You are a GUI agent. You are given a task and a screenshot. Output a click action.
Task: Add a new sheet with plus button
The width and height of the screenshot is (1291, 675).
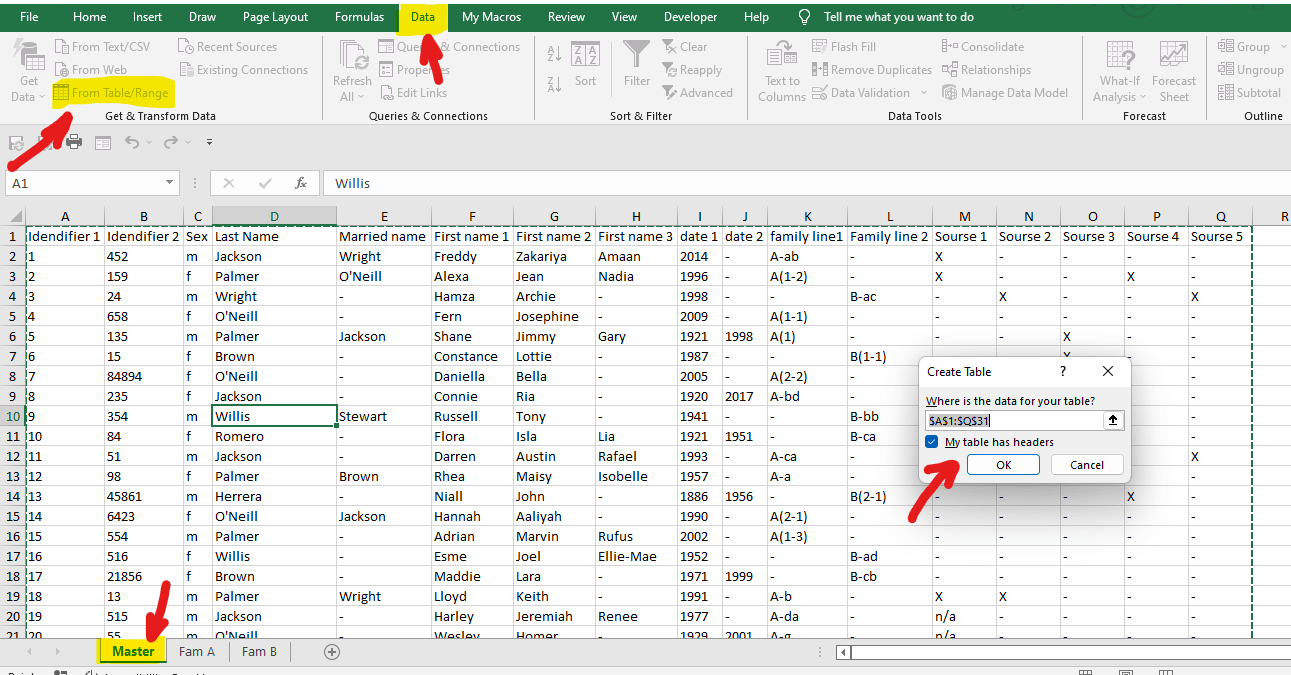pyautogui.click(x=332, y=651)
